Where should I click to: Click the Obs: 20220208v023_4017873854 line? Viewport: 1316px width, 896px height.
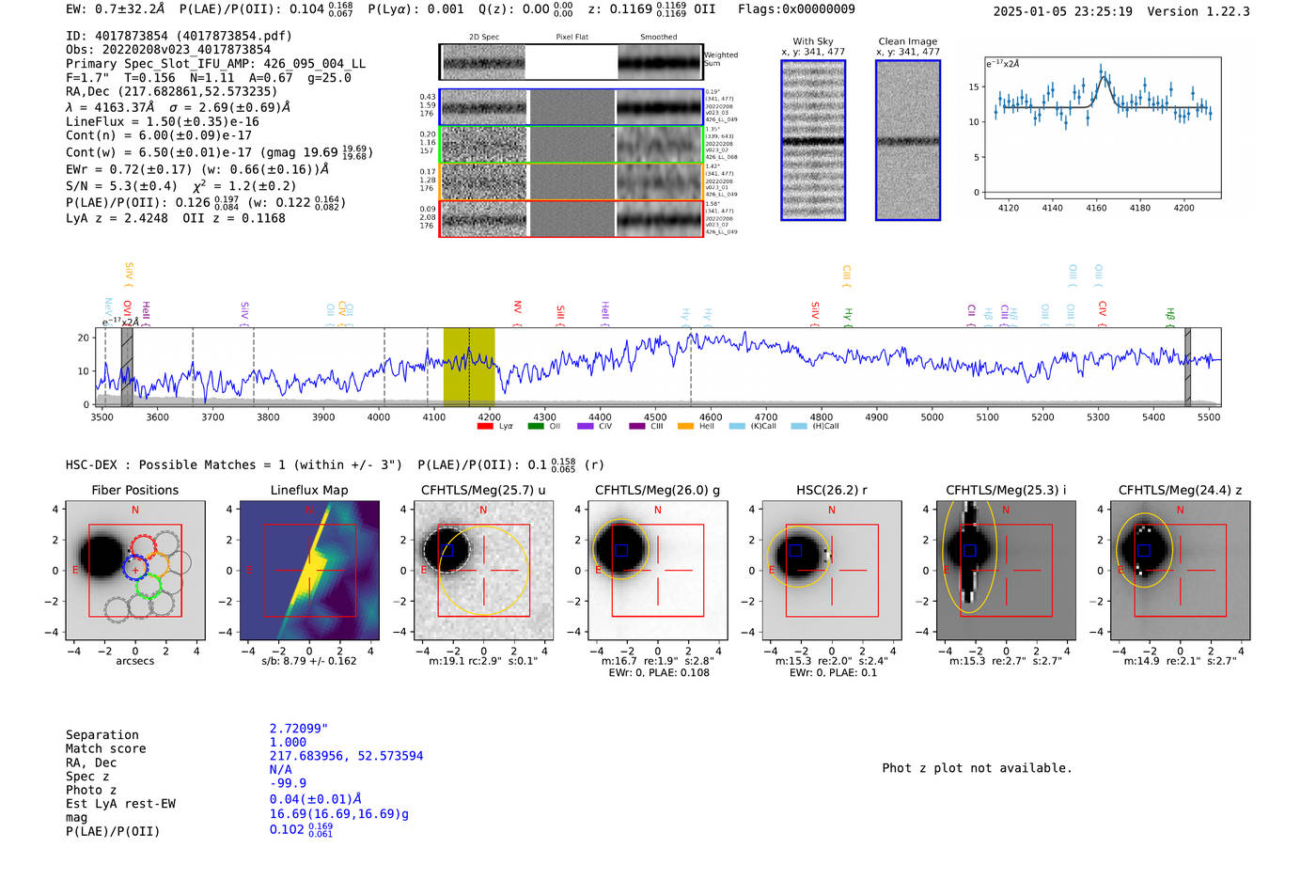168,50
